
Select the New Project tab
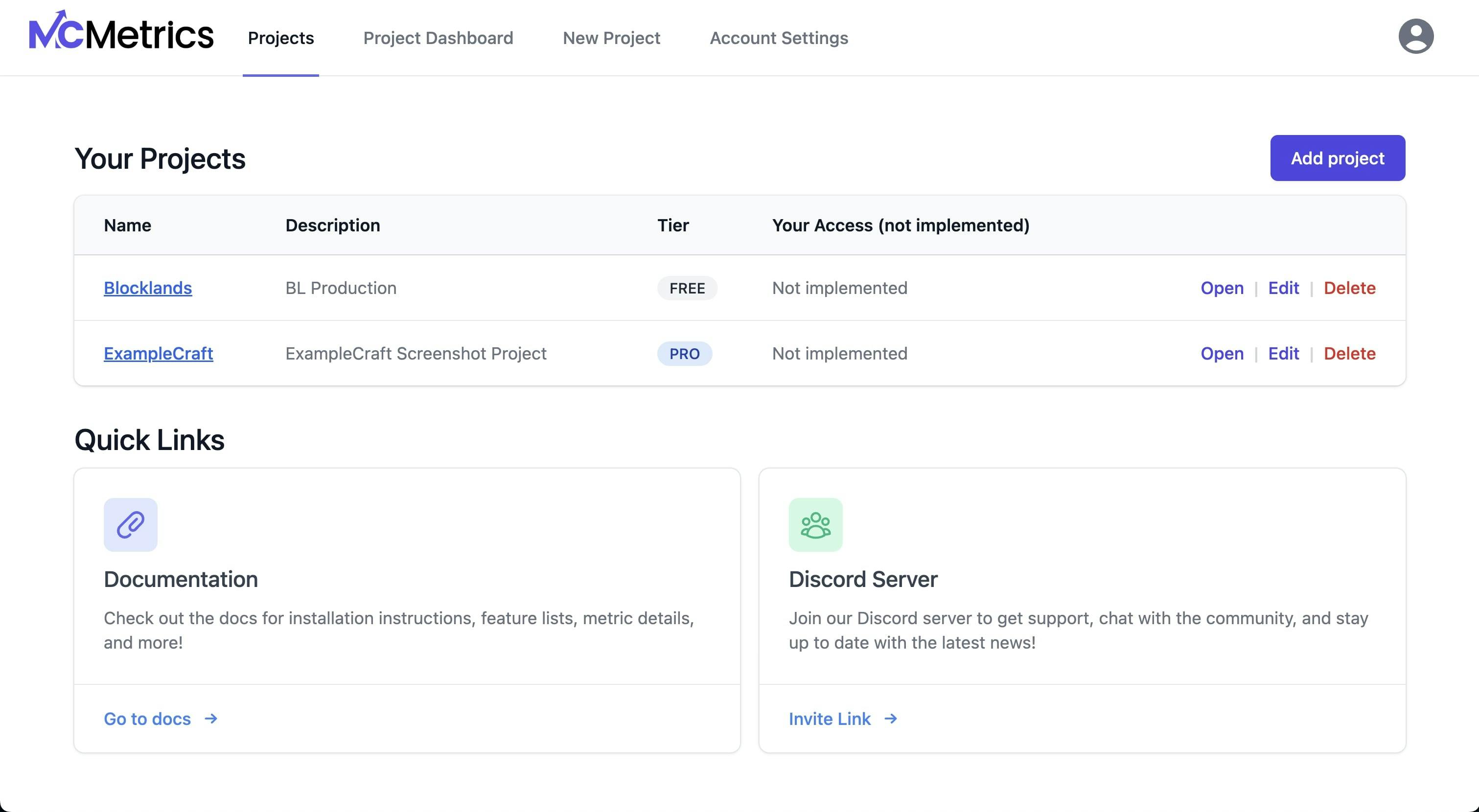611,38
